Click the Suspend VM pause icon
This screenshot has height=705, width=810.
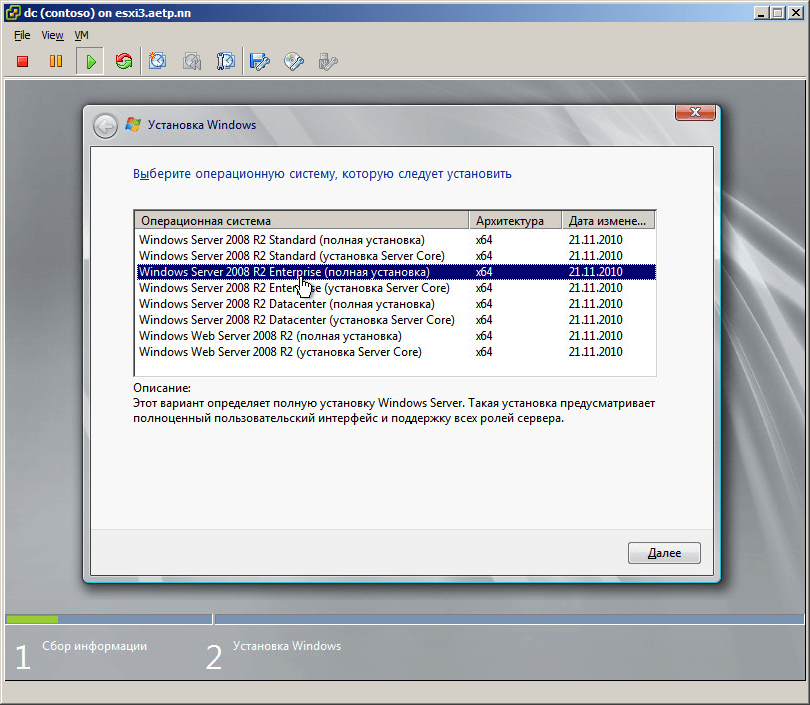click(56, 61)
